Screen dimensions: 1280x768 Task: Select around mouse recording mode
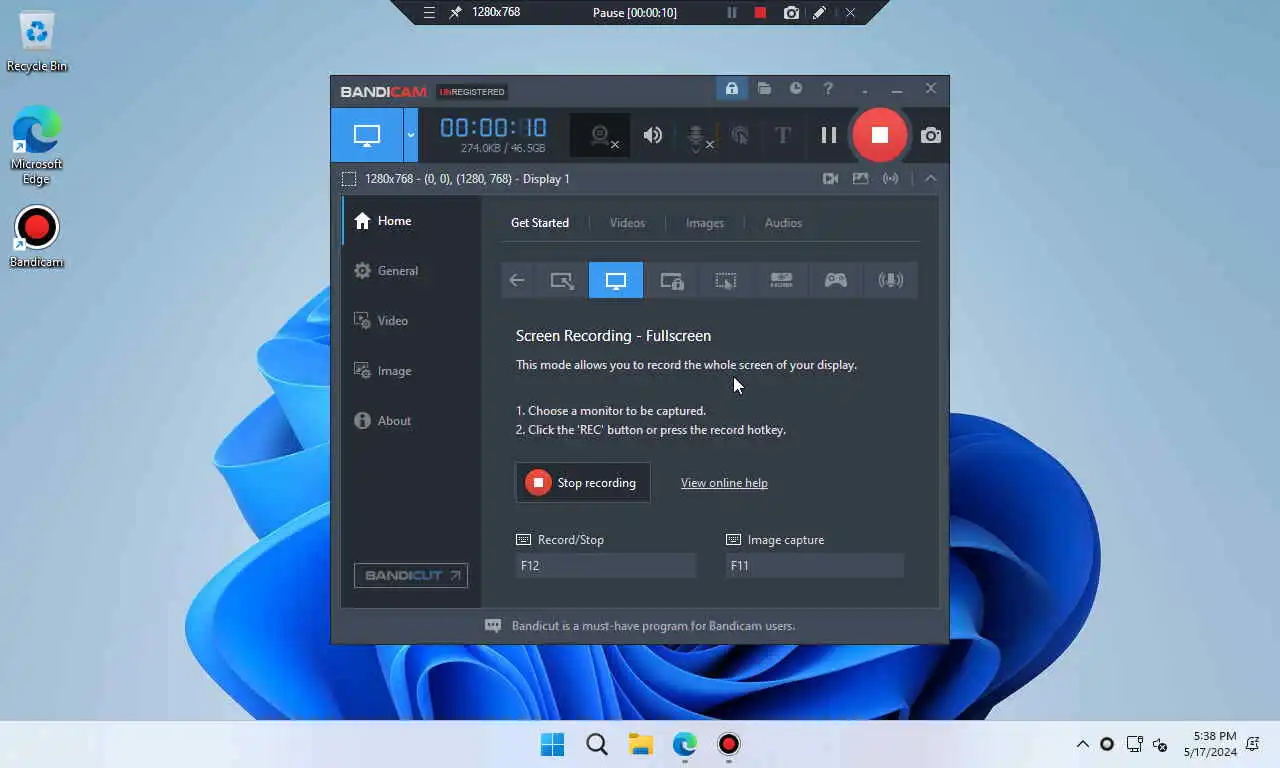point(726,280)
